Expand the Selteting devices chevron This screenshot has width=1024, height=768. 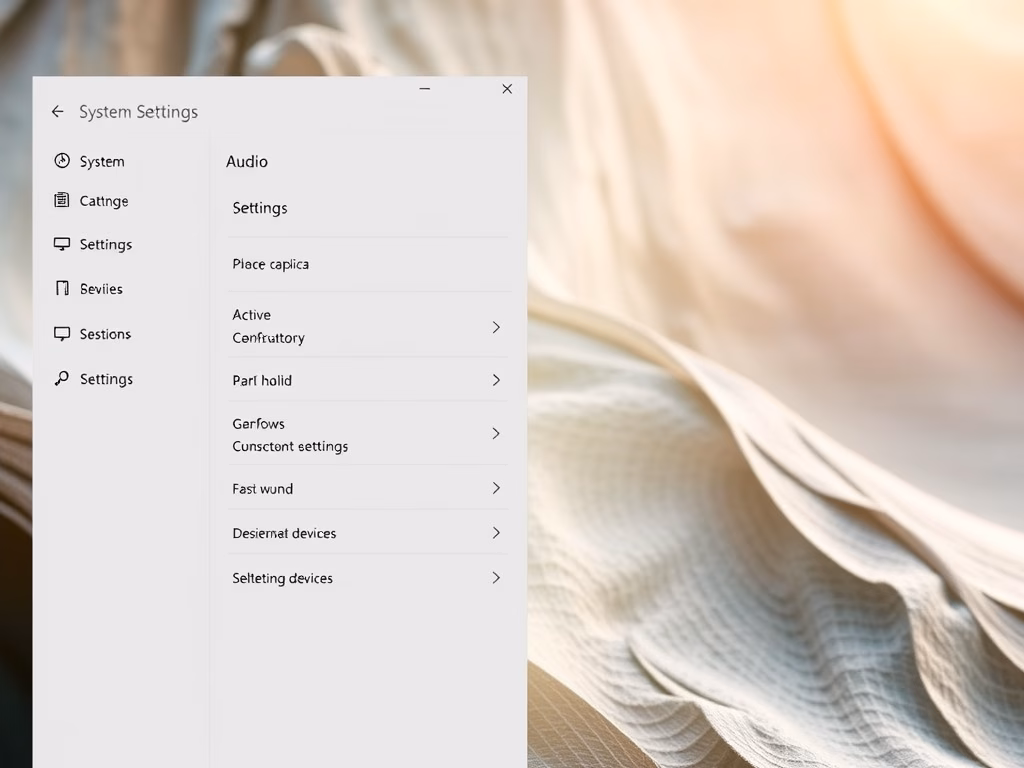[496, 578]
